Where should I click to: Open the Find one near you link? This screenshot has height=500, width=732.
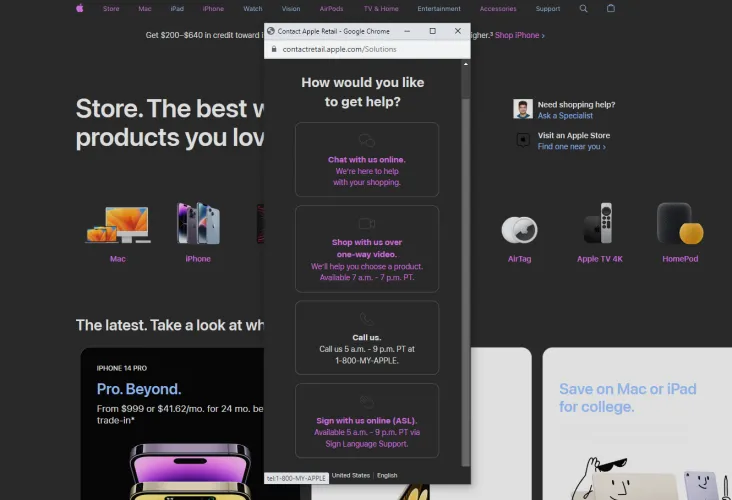[x=571, y=147]
